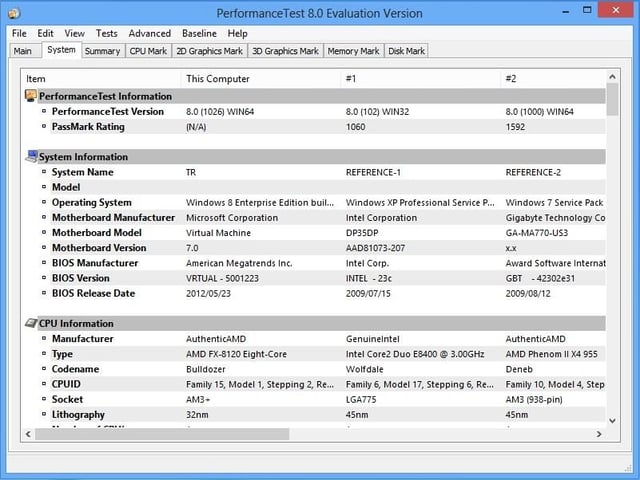Viewport: 640px width, 480px height.
Task: Click the #2 column header
Action: point(553,79)
